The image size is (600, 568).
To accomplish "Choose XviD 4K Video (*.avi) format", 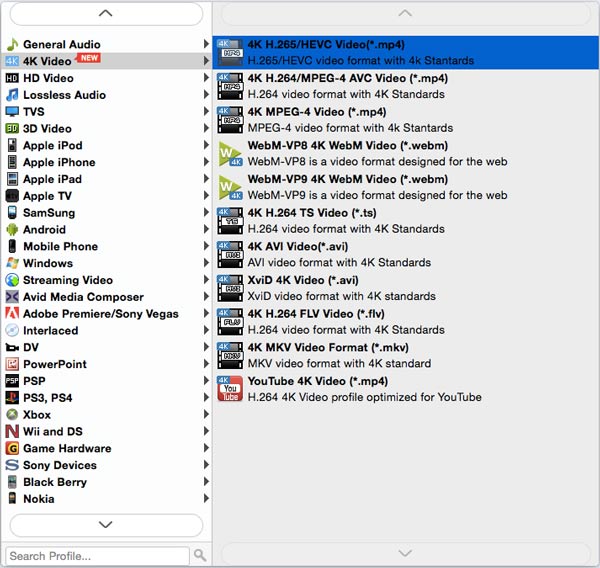I will coord(406,288).
